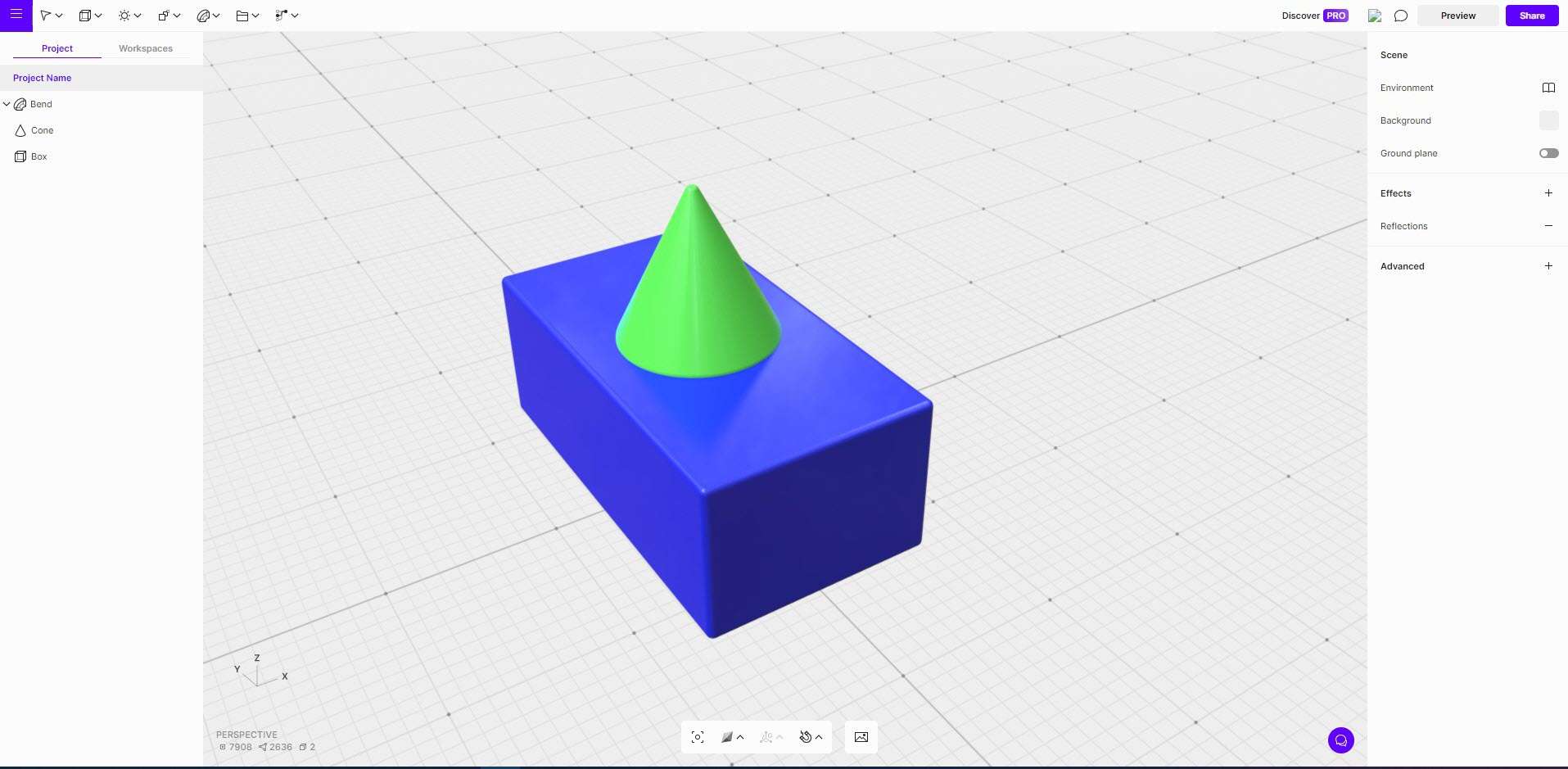This screenshot has width=1568, height=769.
Task: Click the states and interactions tool
Action: 282,15
